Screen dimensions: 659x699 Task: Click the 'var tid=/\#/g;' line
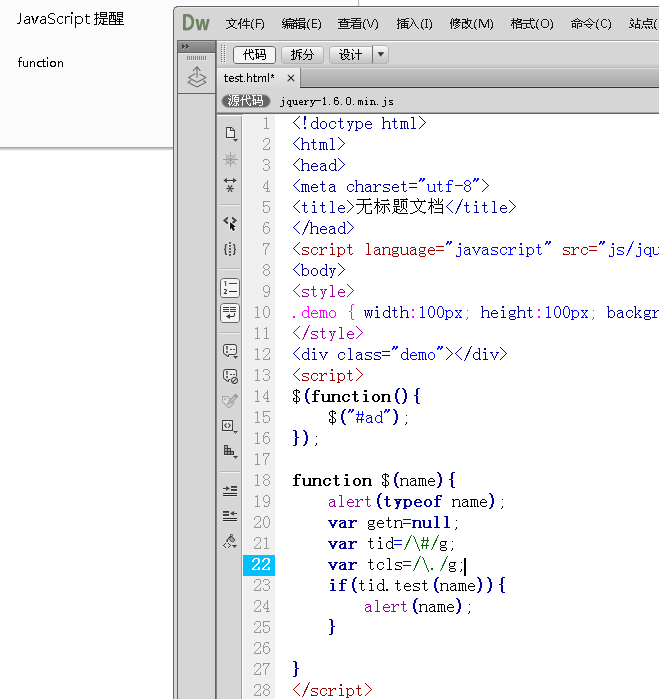(391, 543)
